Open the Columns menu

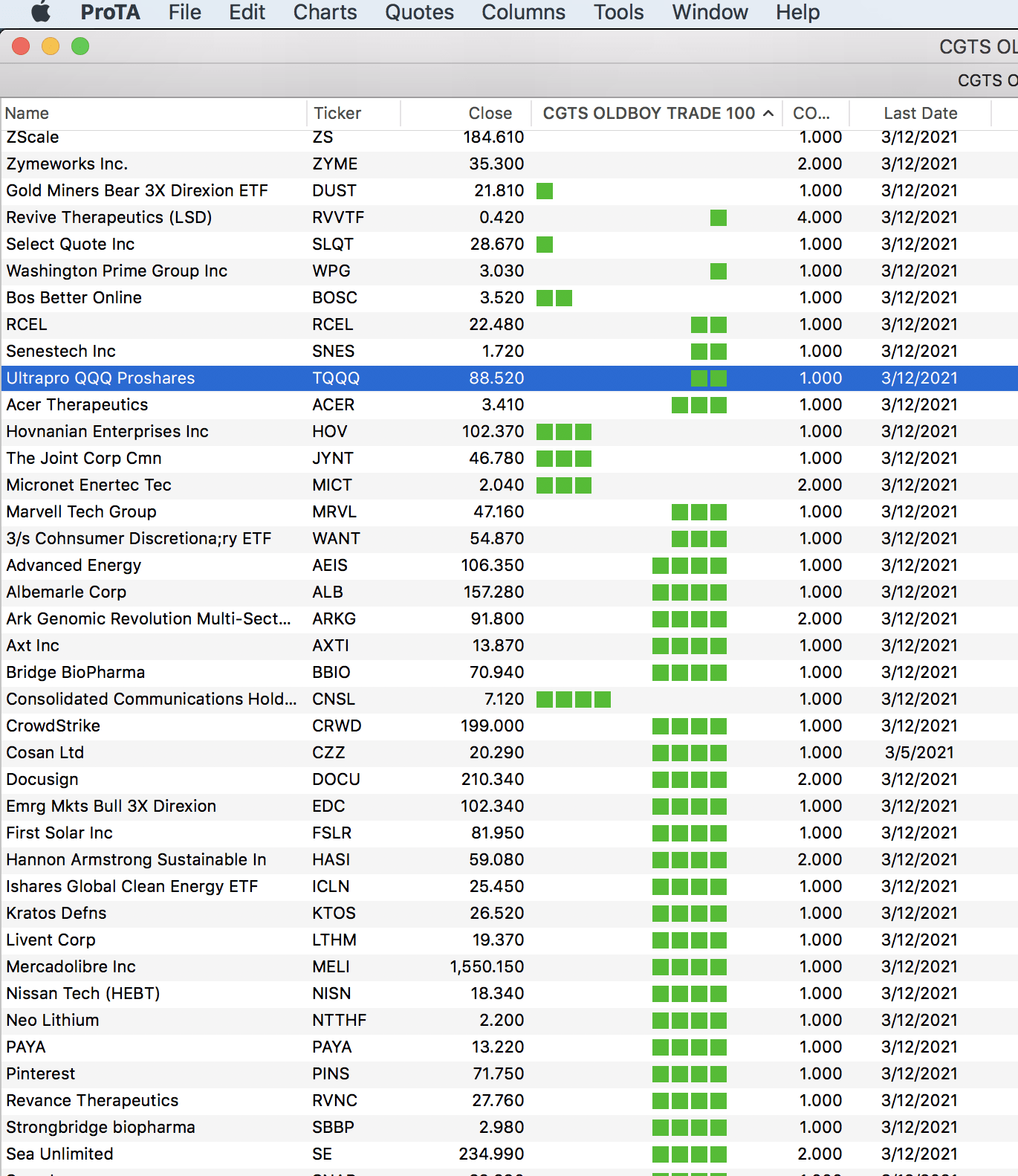[x=523, y=12]
